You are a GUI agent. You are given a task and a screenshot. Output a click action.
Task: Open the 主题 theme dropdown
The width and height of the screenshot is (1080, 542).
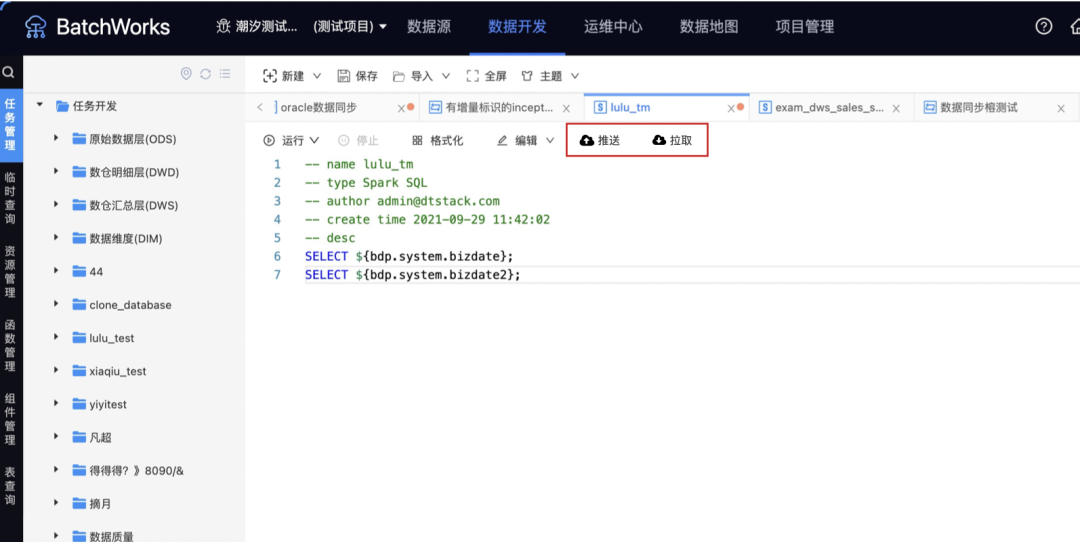click(x=550, y=76)
